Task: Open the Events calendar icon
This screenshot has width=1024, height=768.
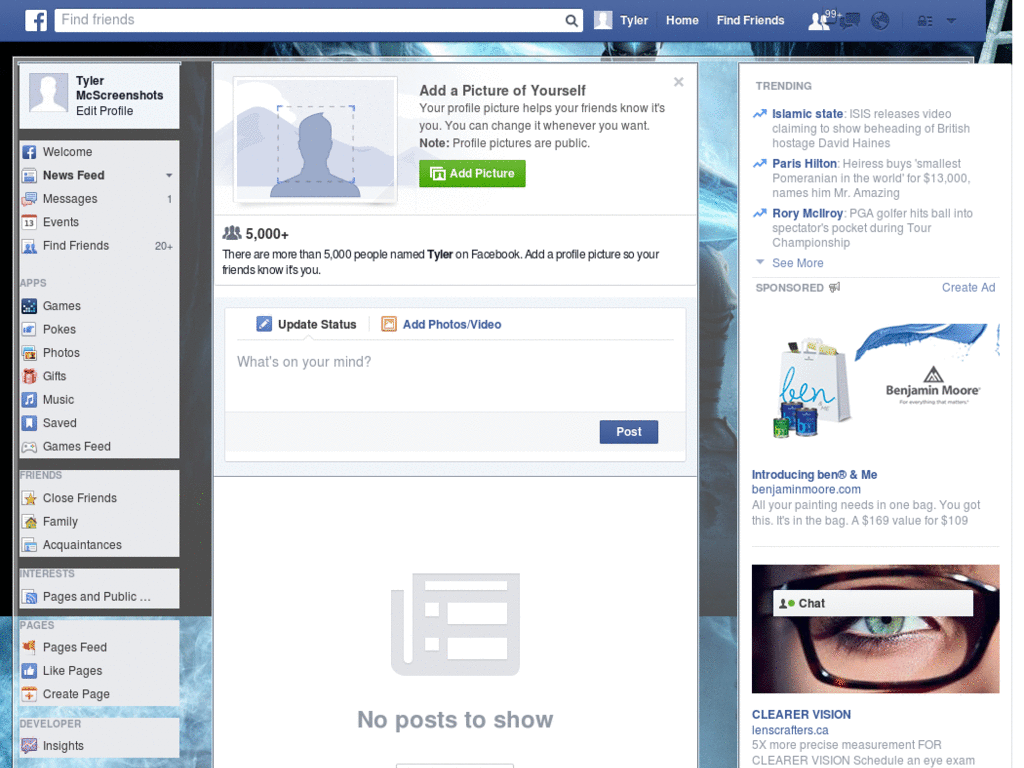Action: [29, 223]
